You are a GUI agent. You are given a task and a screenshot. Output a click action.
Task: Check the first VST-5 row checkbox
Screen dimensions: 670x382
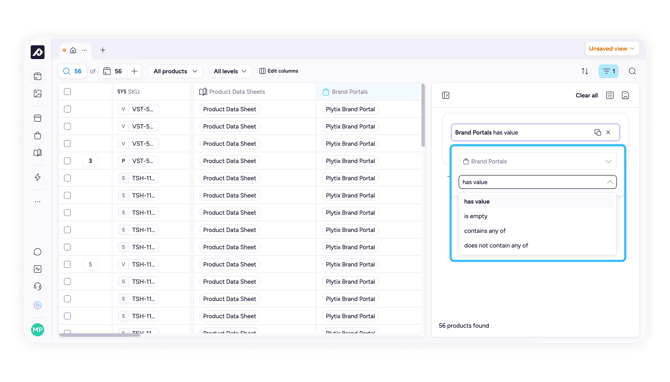coord(68,109)
